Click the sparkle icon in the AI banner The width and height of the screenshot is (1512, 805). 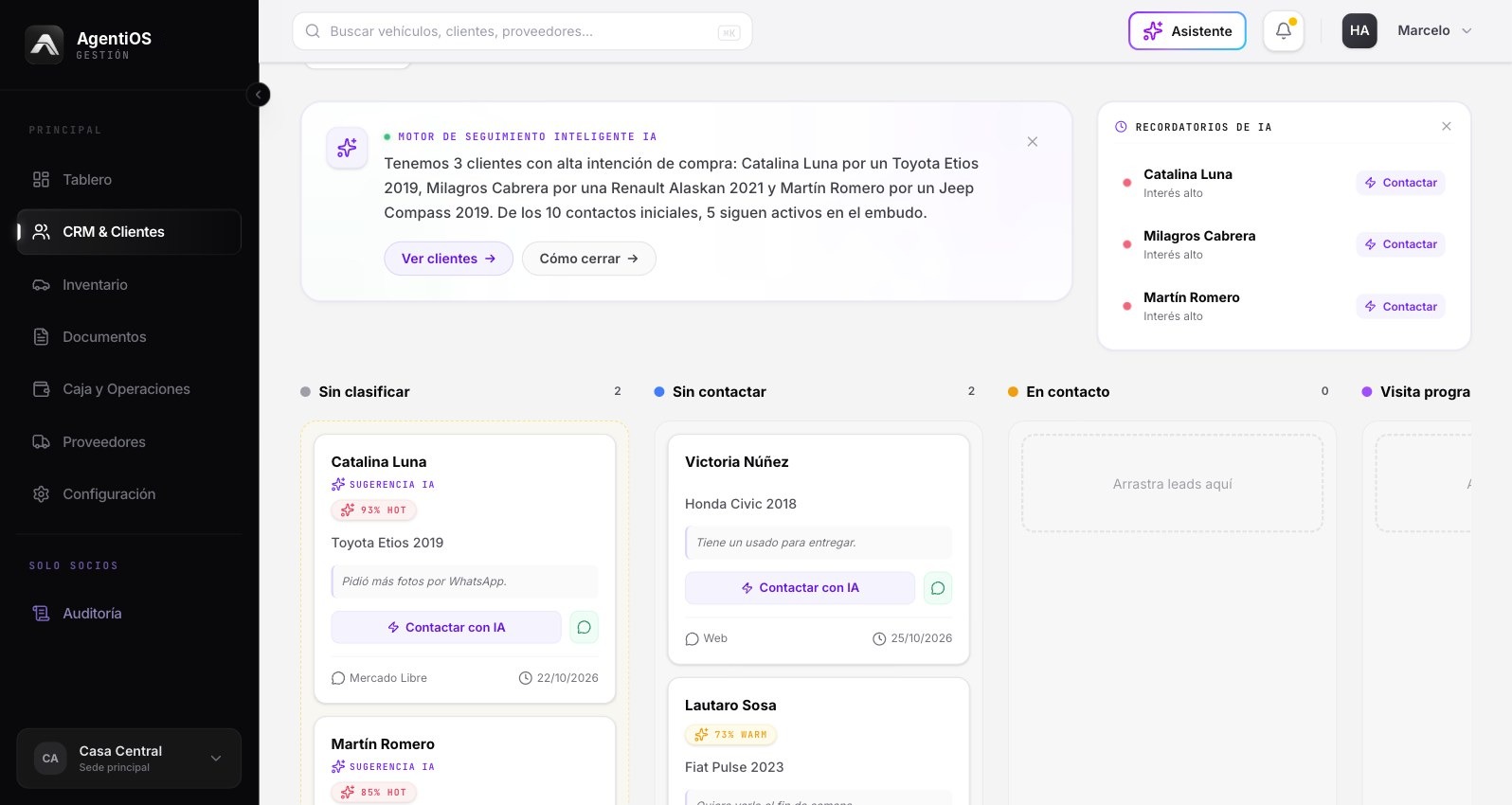pyautogui.click(x=347, y=148)
